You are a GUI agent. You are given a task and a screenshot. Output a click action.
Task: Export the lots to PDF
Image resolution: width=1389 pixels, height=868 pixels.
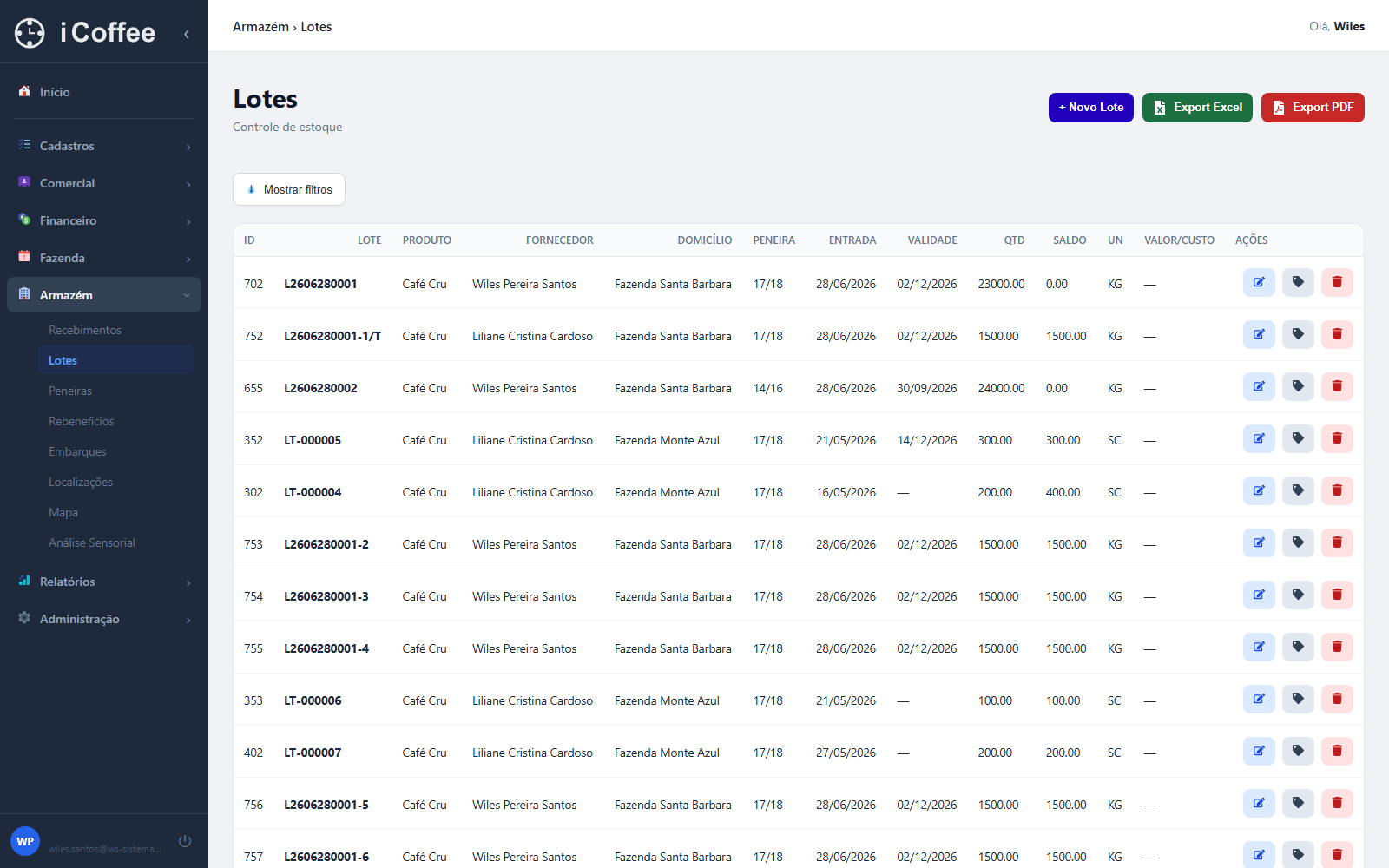click(x=1313, y=108)
